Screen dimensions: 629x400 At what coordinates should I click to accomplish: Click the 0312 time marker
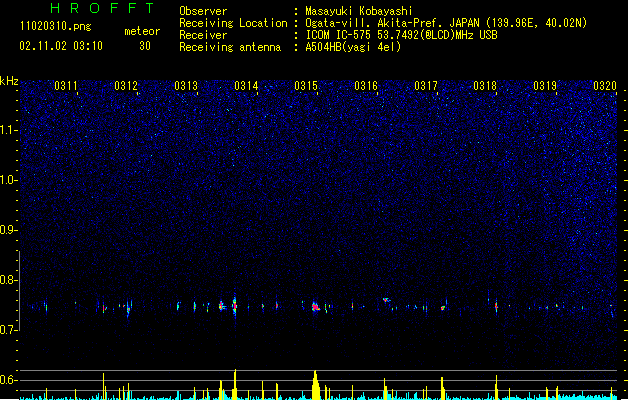pyautogui.click(x=126, y=86)
